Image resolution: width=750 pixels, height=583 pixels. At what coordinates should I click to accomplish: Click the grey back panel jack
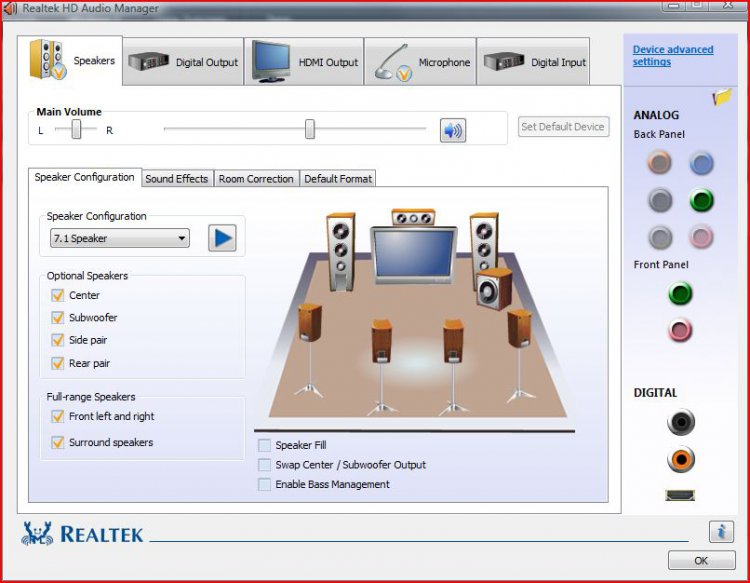660,237
